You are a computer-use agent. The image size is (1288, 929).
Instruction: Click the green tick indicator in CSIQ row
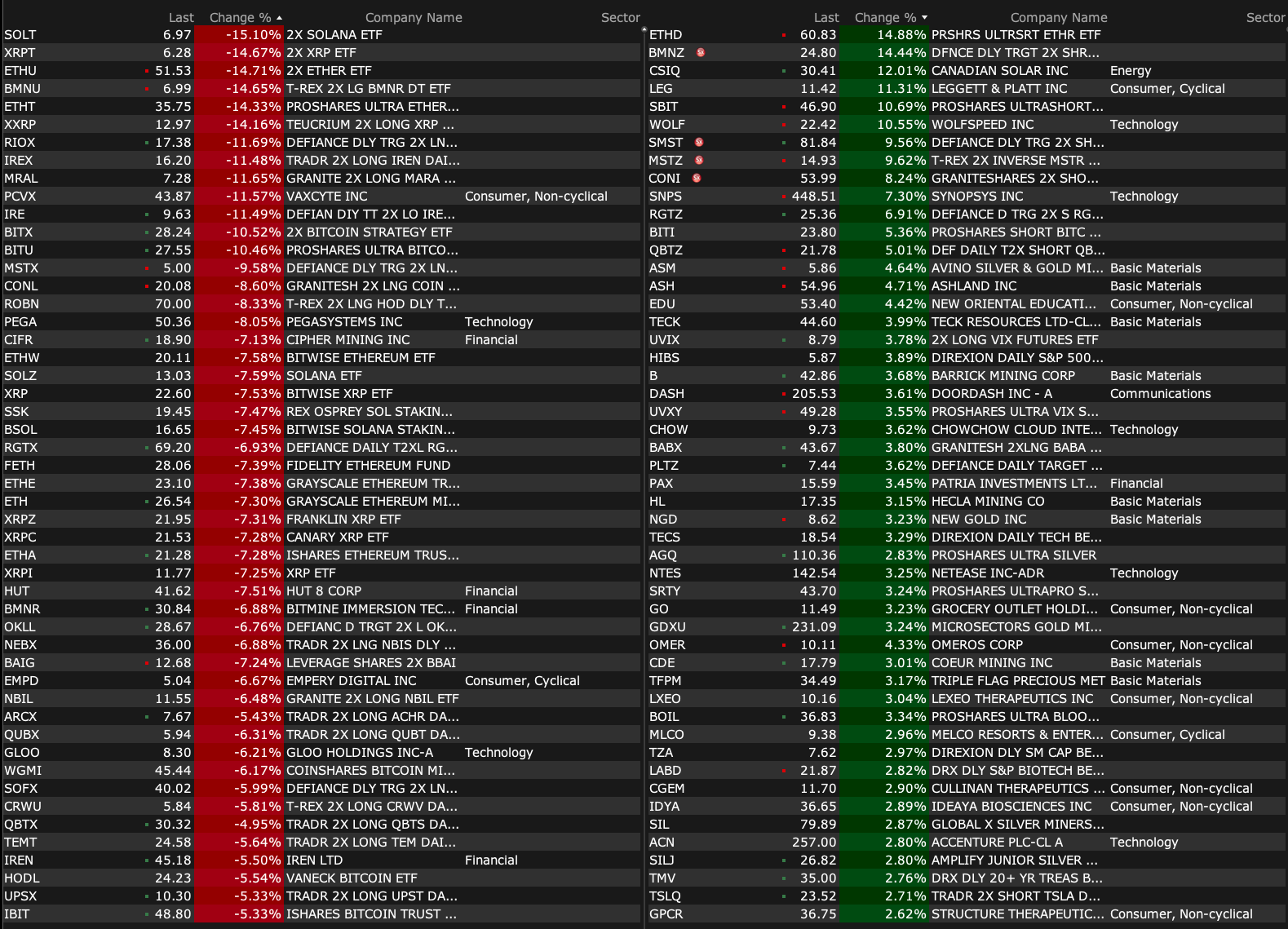click(784, 72)
